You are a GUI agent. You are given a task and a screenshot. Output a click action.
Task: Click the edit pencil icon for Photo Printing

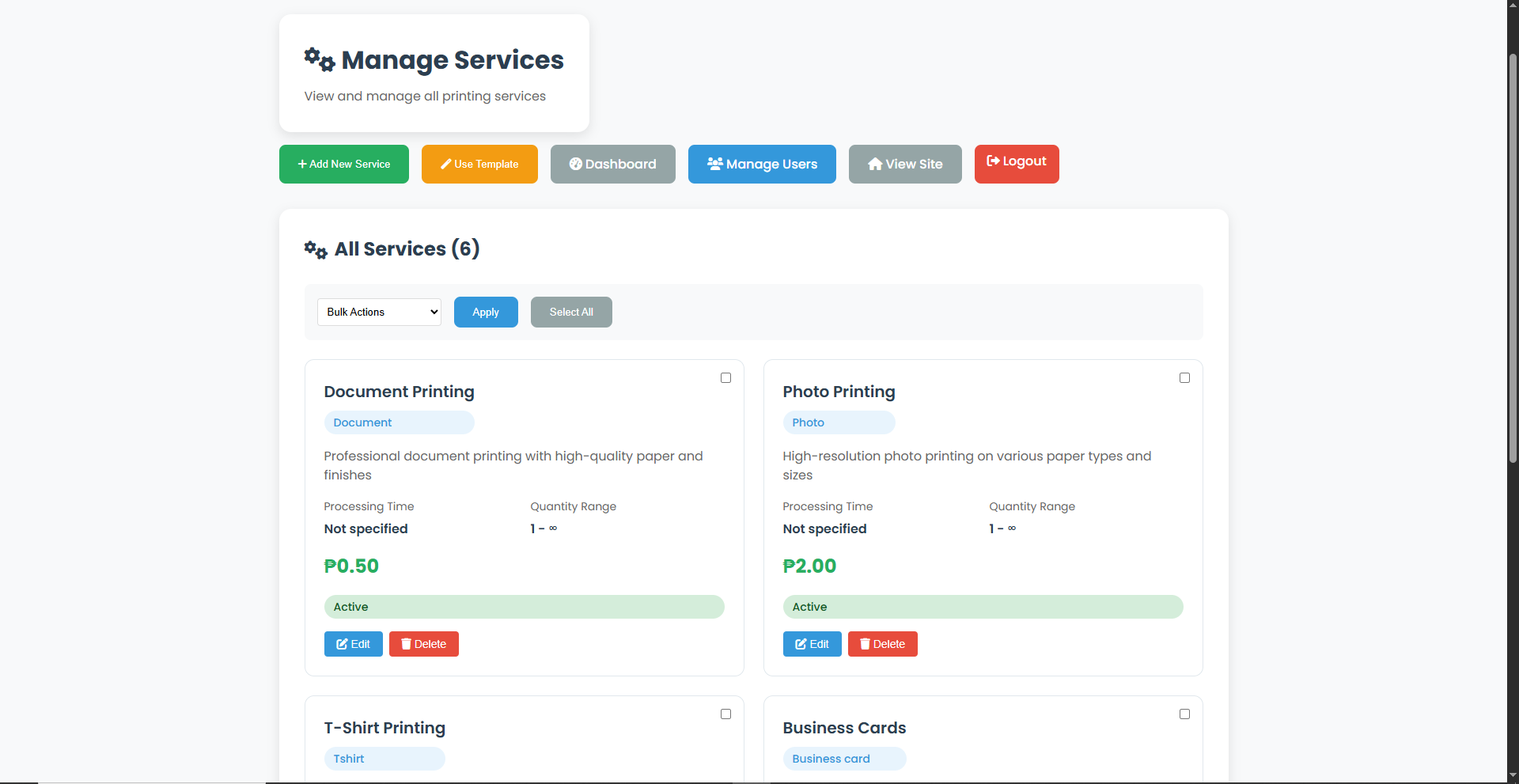coord(801,644)
